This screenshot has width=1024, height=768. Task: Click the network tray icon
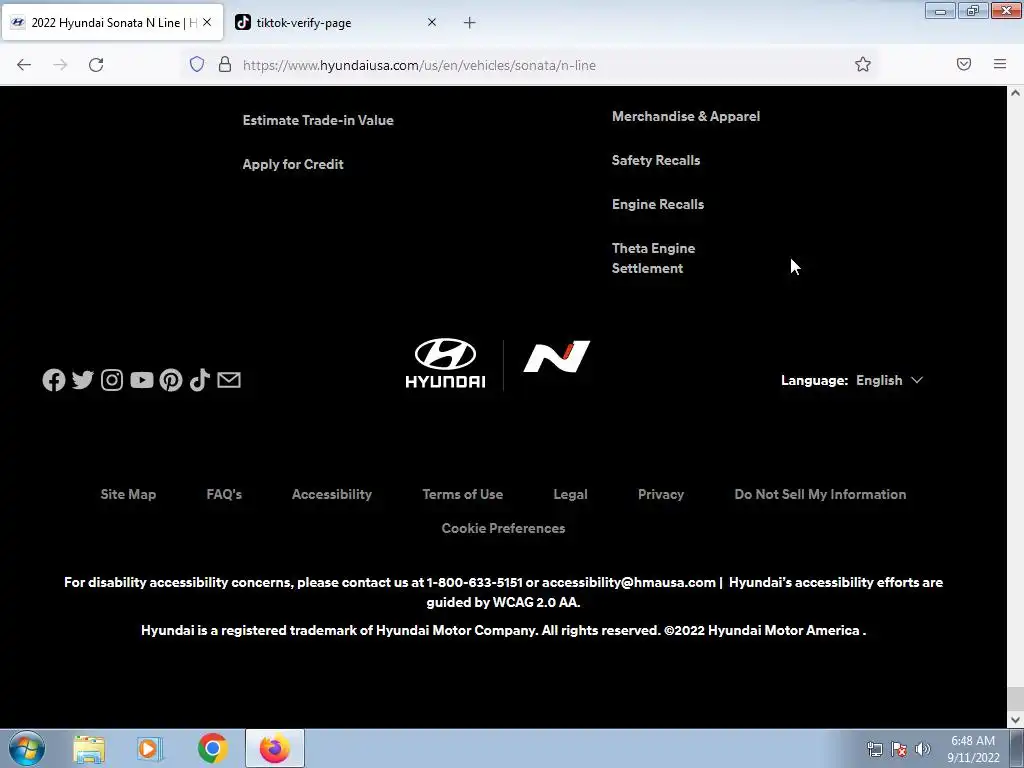tap(874, 749)
